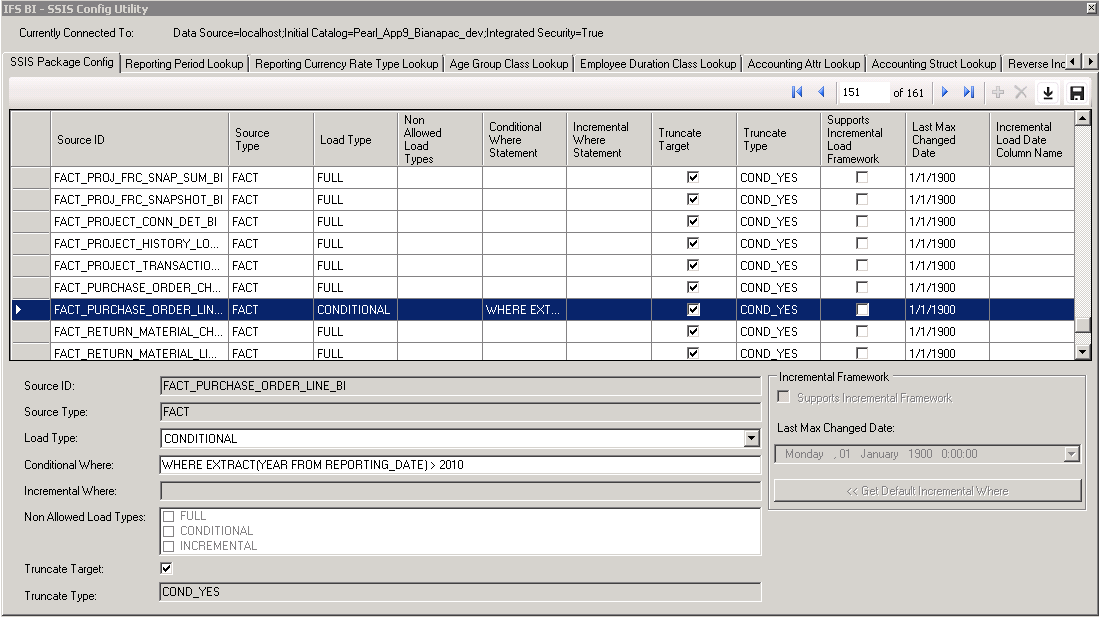This screenshot has width=1099, height=617.
Task: Jump to the last record
Action: coord(968,92)
